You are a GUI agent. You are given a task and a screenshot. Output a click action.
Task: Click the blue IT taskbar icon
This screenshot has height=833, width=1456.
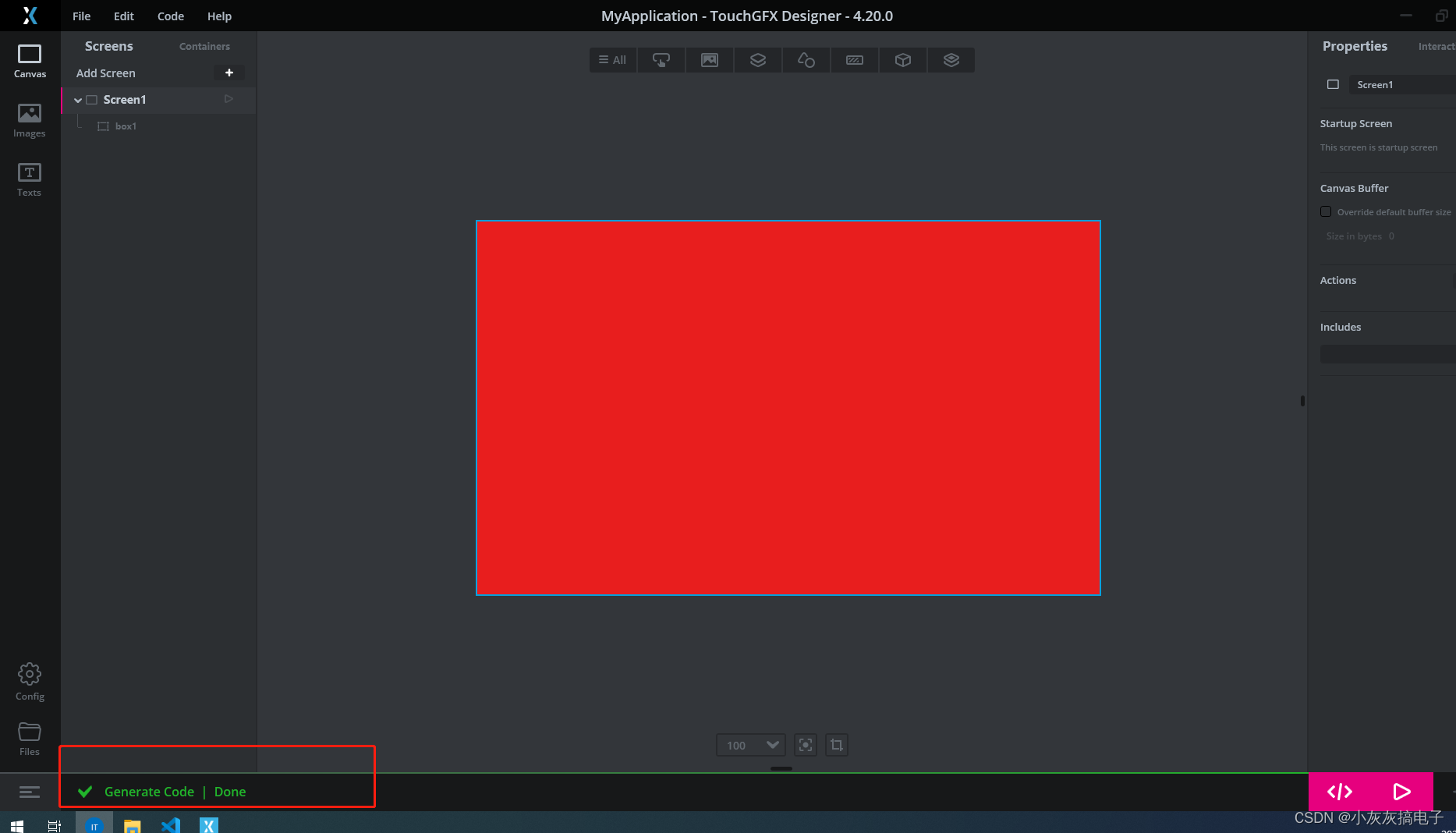(x=94, y=825)
